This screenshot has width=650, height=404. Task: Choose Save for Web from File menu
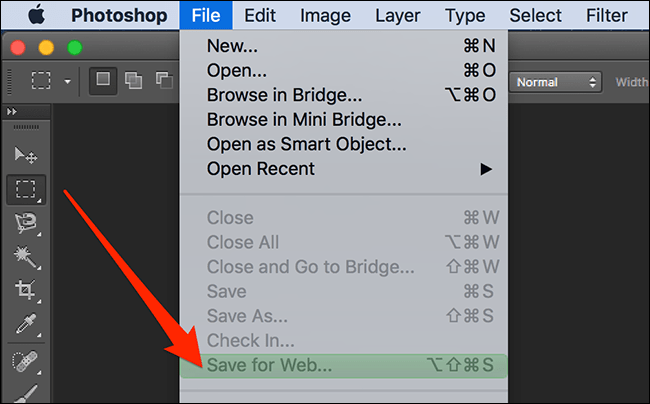click(x=344, y=365)
